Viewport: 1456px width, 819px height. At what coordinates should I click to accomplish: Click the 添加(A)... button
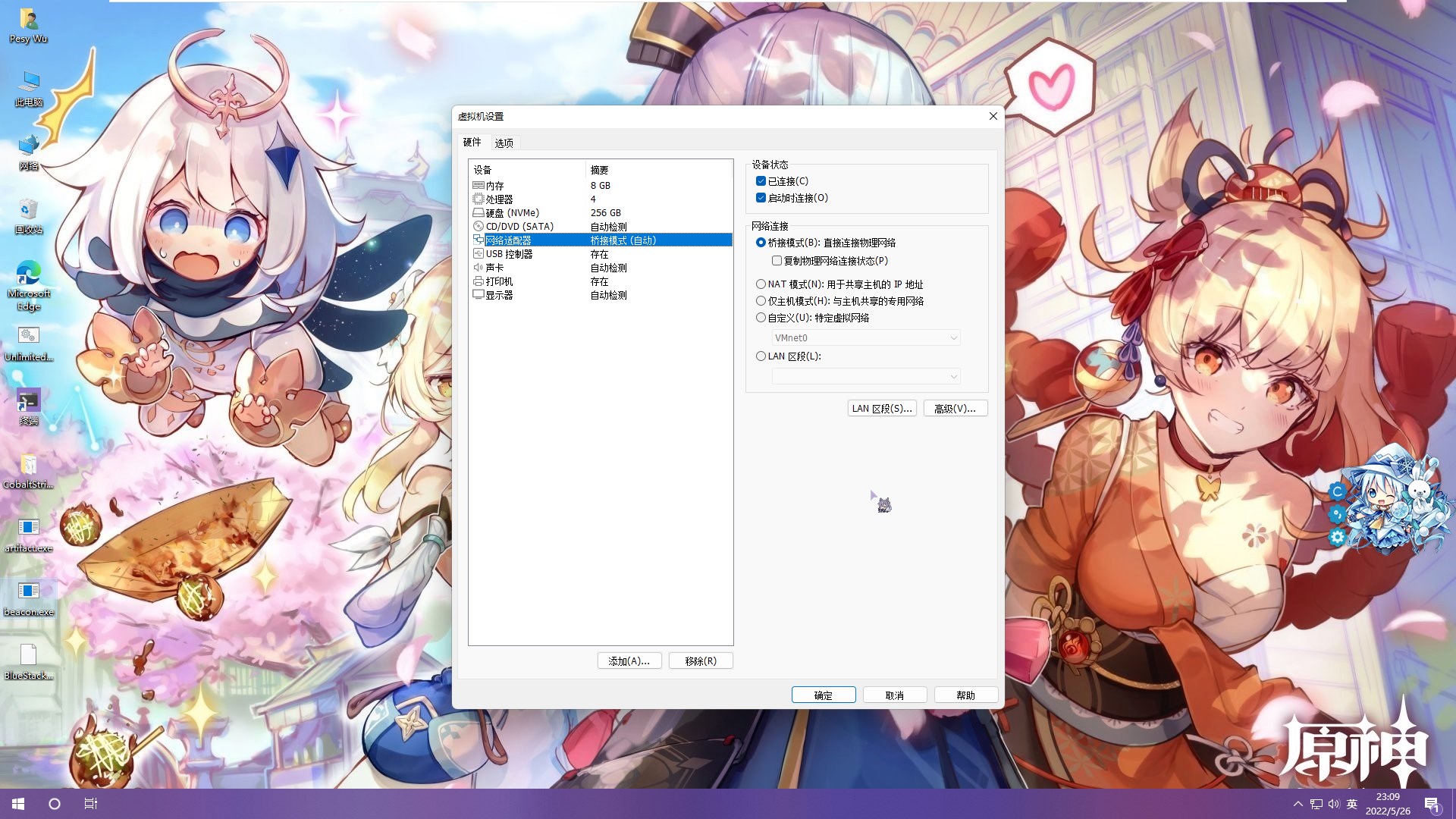tap(629, 661)
